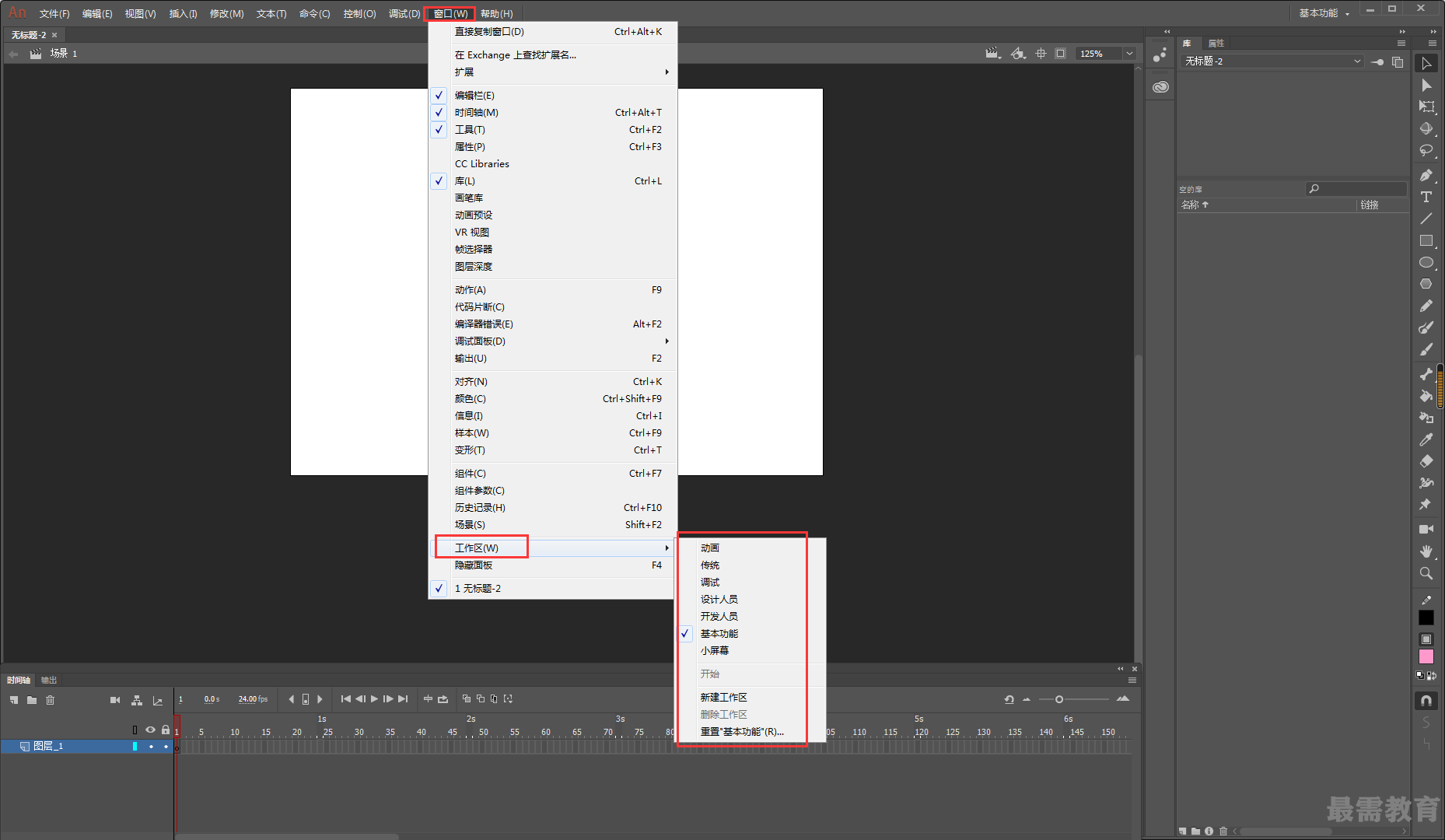
Task: Select the Oval tool
Action: click(1426, 263)
